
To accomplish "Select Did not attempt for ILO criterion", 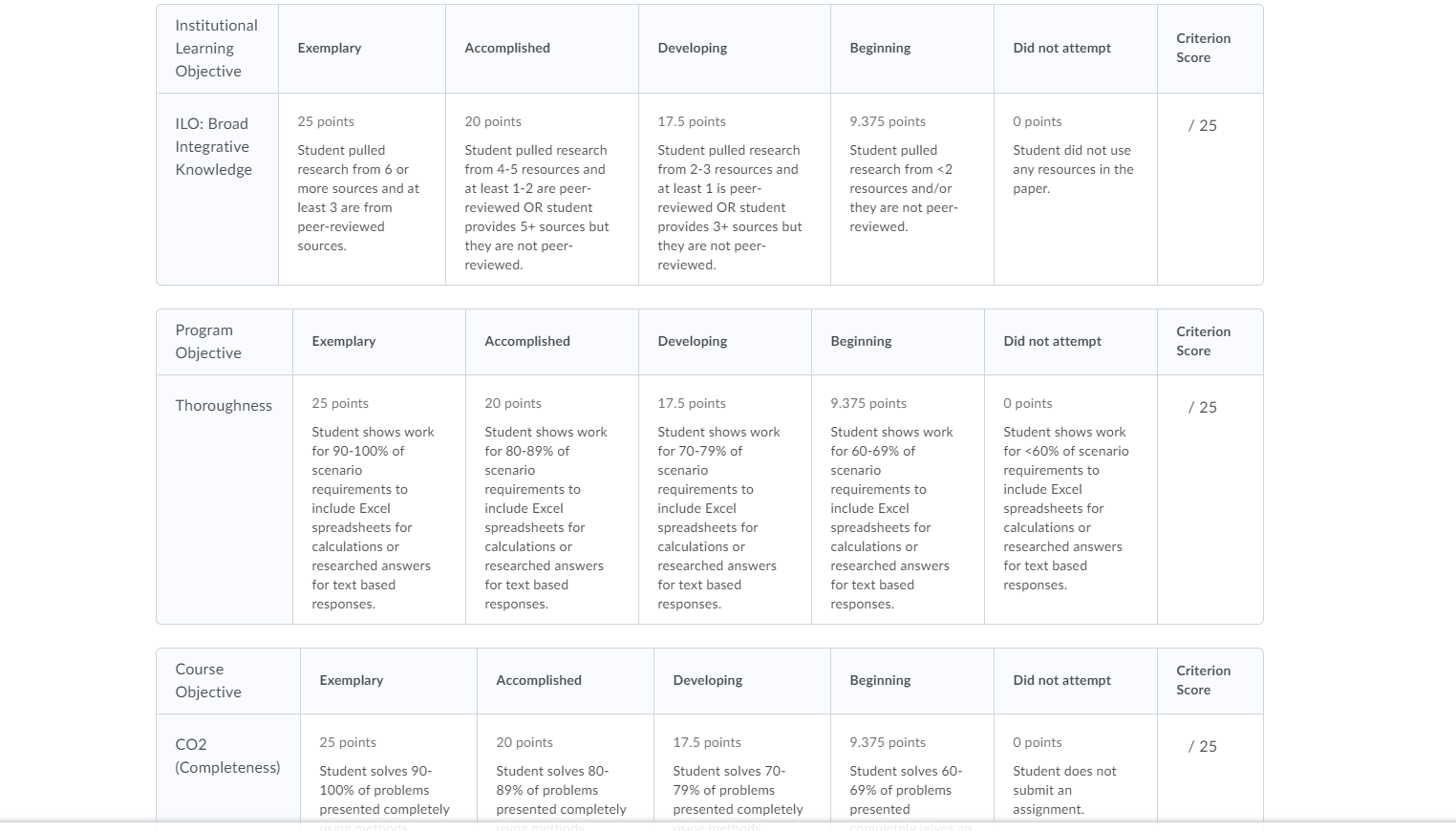I will pos(1076,189).
